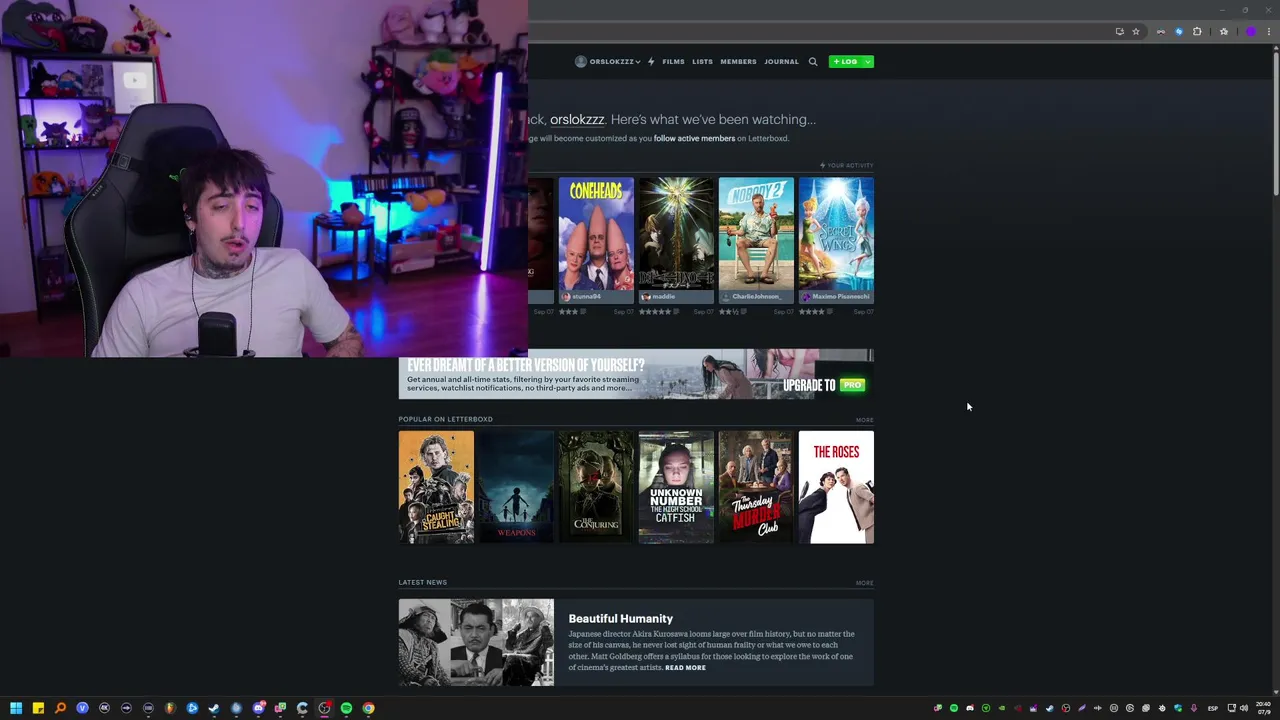The height and width of the screenshot is (720, 1280).
Task: Open the Letterboxd search magnifier icon
Action: (x=813, y=62)
